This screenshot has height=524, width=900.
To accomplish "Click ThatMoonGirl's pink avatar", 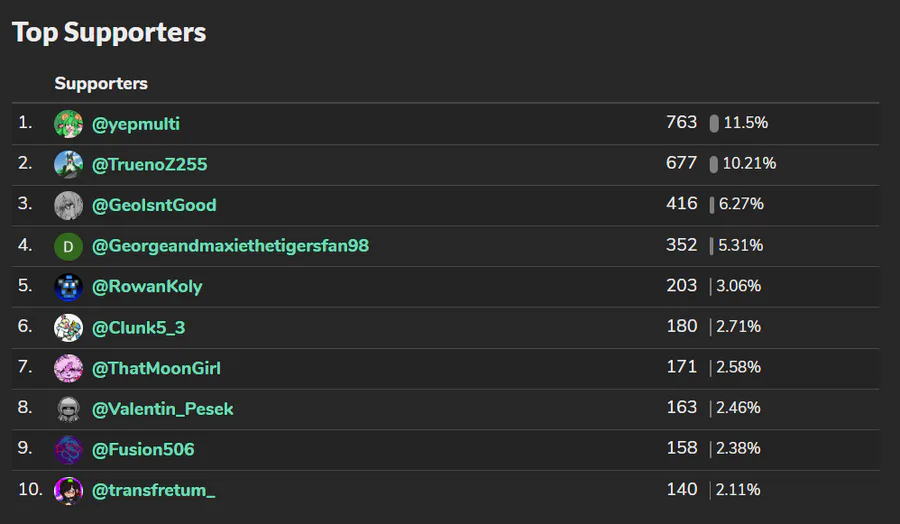I will (x=68, y=368).
